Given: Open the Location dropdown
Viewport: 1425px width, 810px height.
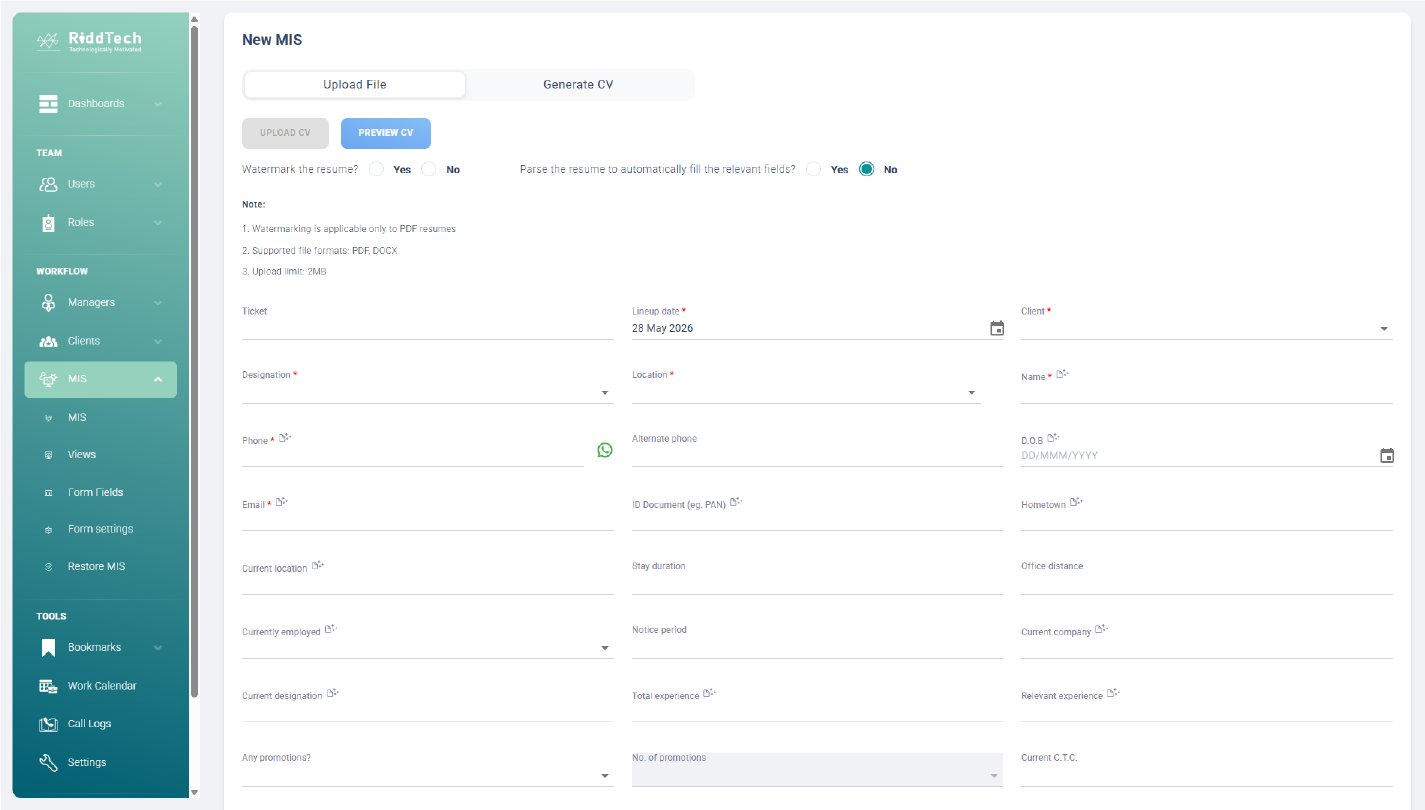Looking at the screenshot, I should [x=806, y=392].
